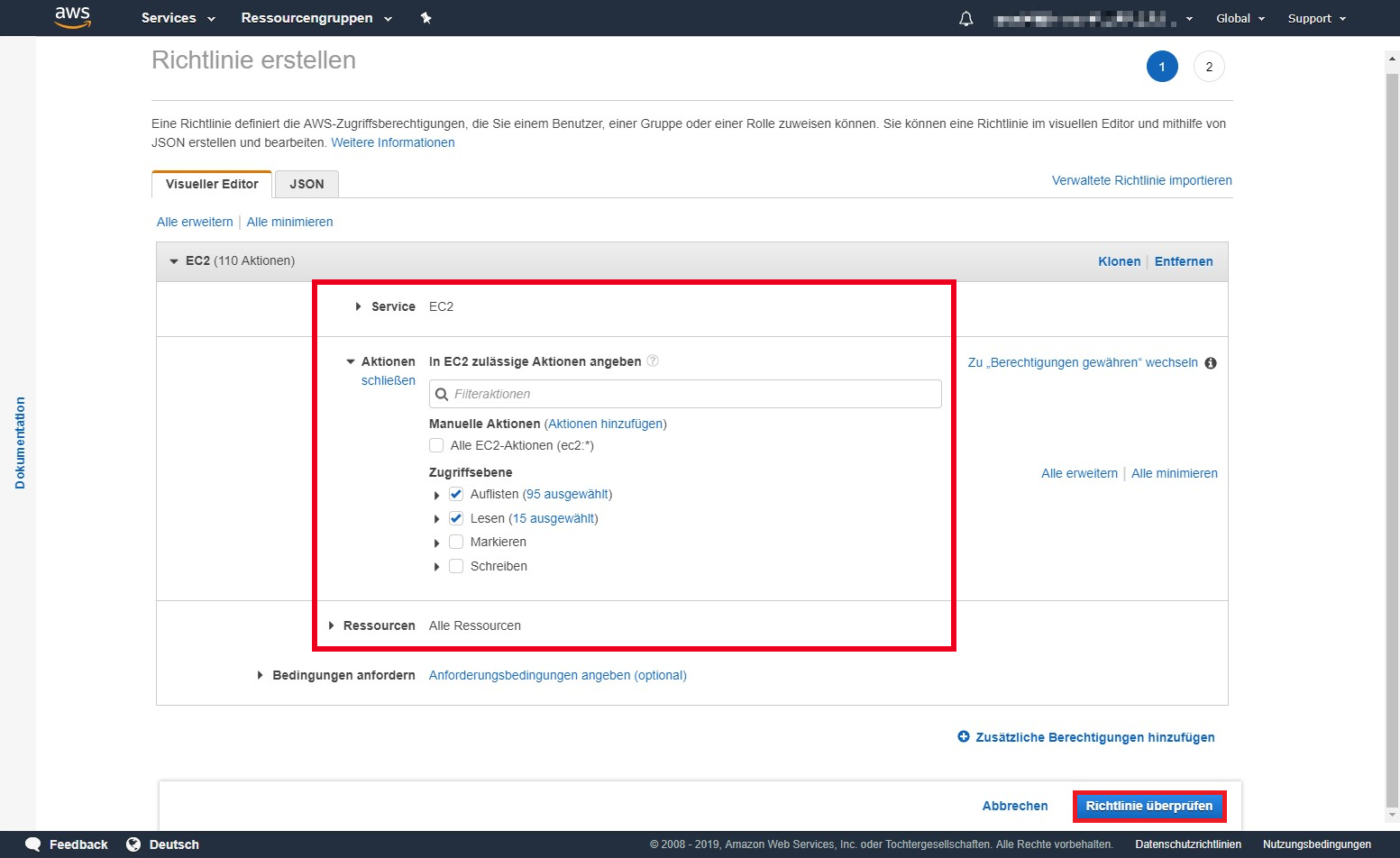Click Aktionen hinzufügen link
This screenshot has width=1400, height=858.
point(606,424)
